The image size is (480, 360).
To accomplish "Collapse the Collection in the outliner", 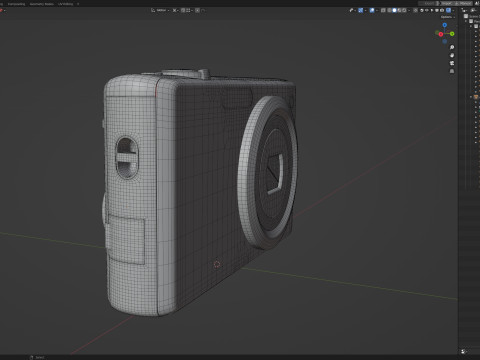I will pyautogui.click(x=467, y=21).
